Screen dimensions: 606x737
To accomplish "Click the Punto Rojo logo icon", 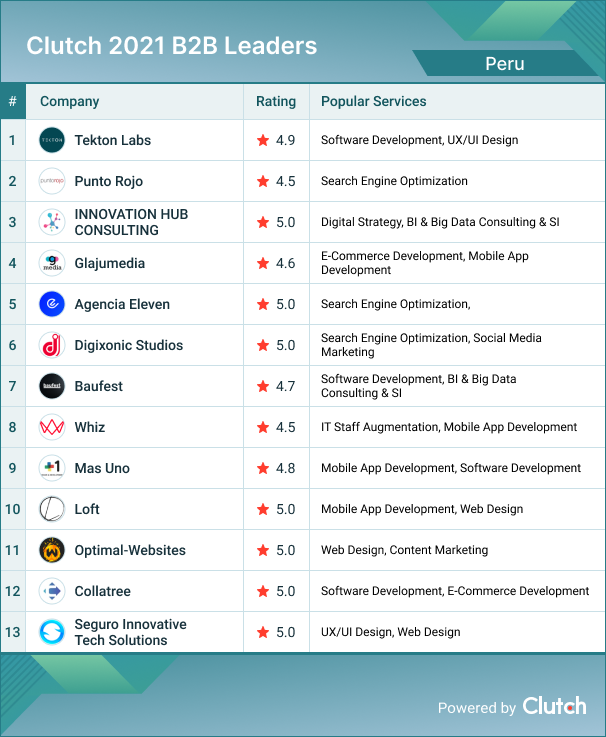I will 52,181.
